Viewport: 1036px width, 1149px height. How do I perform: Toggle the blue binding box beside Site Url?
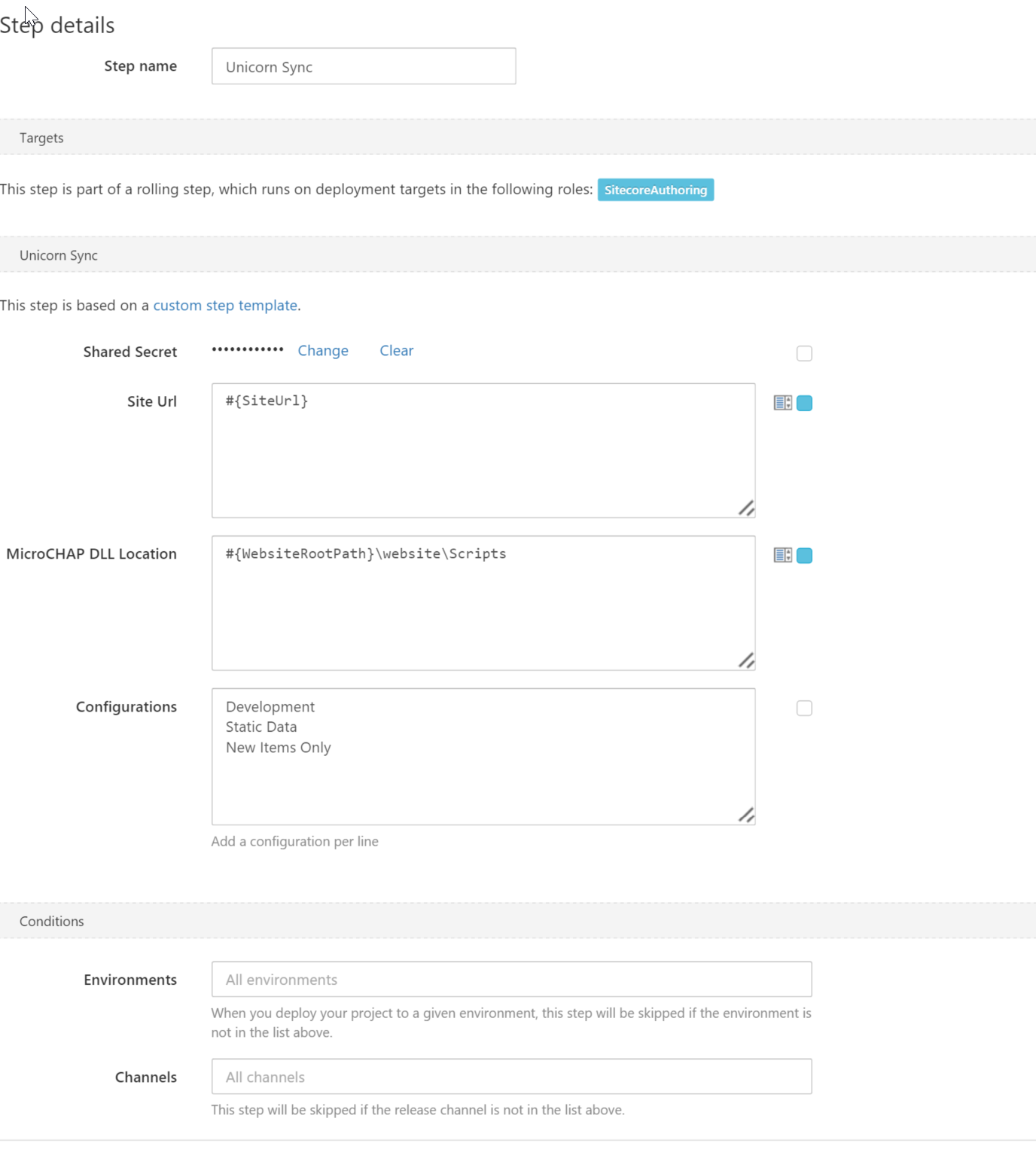(804, 403)
